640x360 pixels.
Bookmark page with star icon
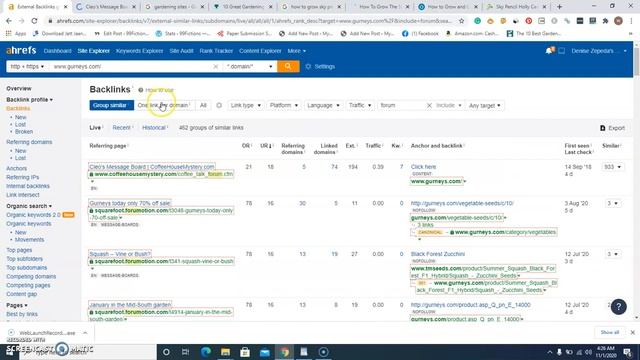pyautogui.click(x=461, y=21)
